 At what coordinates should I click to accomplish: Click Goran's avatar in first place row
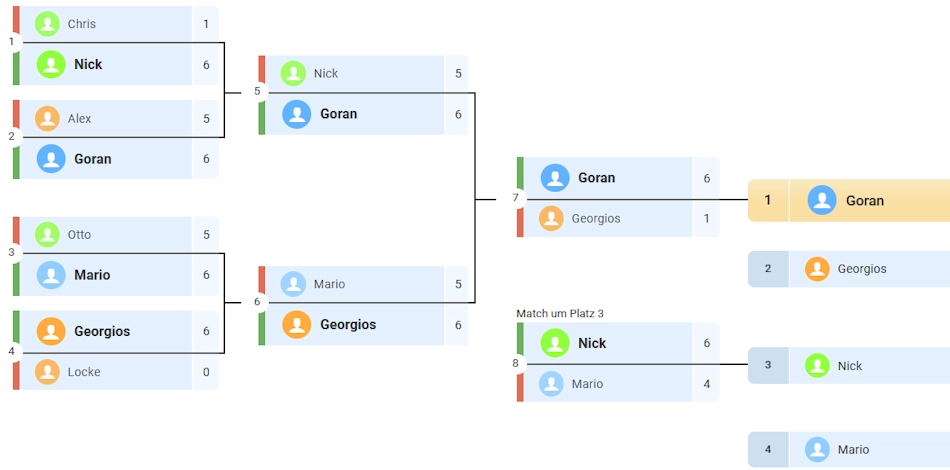[x=822, y=200]
